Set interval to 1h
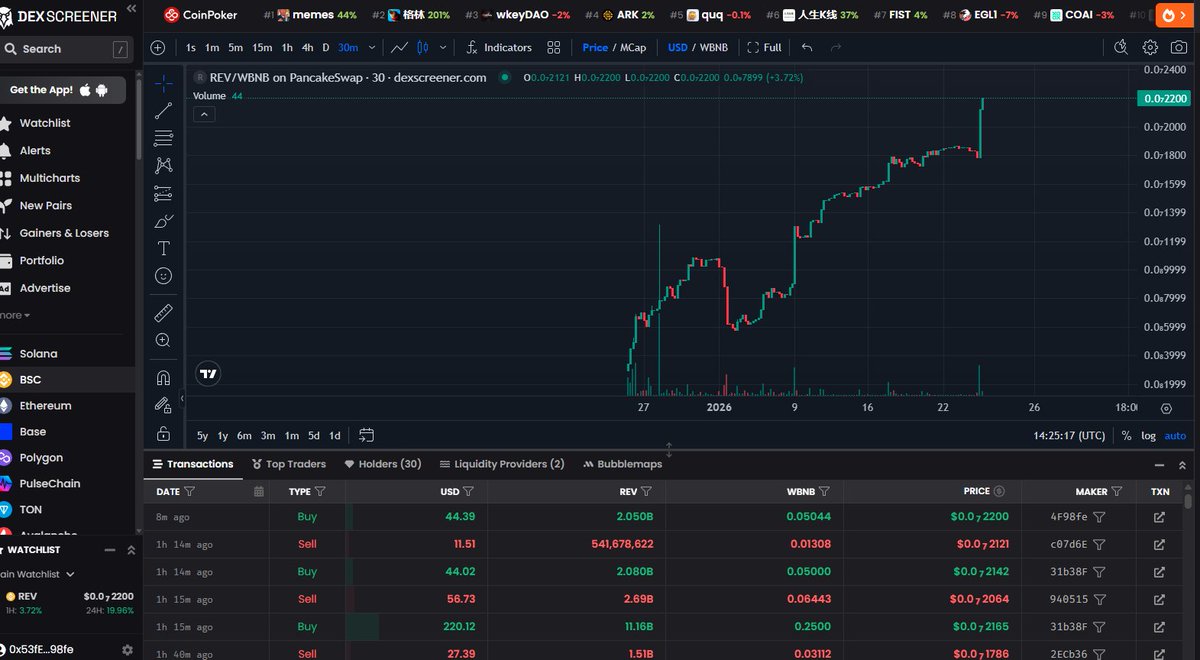Viewport: 1200px width, 660px height. (x=287, y=47)
